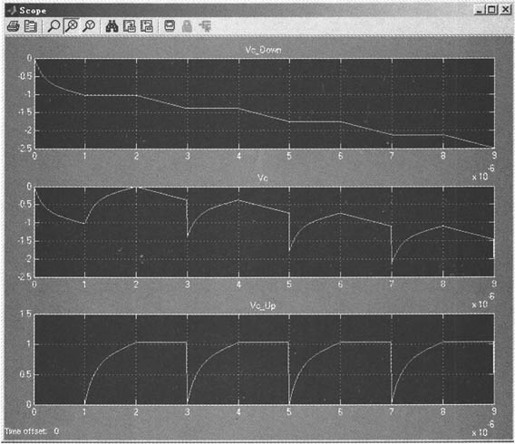Click Restore saved axes settings icon

tap(147, 26)
